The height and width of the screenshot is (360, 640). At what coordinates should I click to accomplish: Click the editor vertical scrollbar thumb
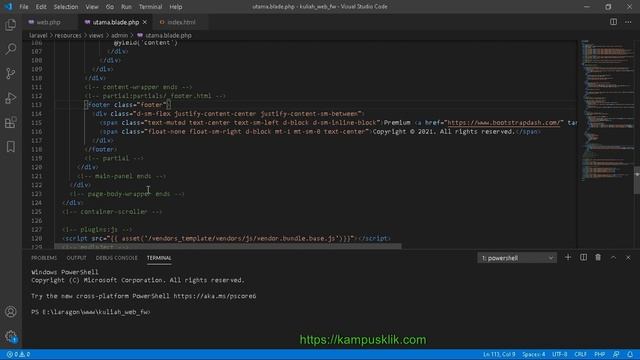click(x=637, y=180)
